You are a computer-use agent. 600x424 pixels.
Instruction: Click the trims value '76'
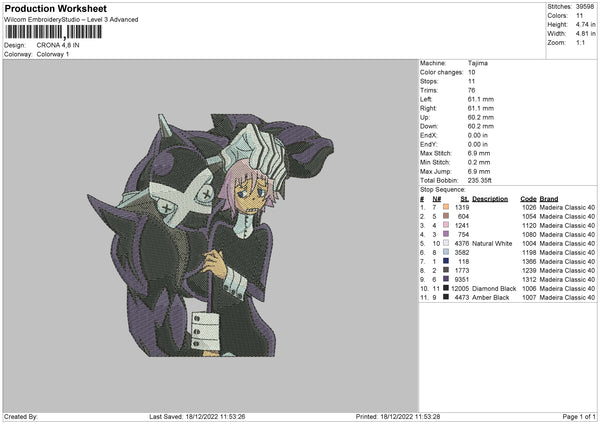coord(471,91)
